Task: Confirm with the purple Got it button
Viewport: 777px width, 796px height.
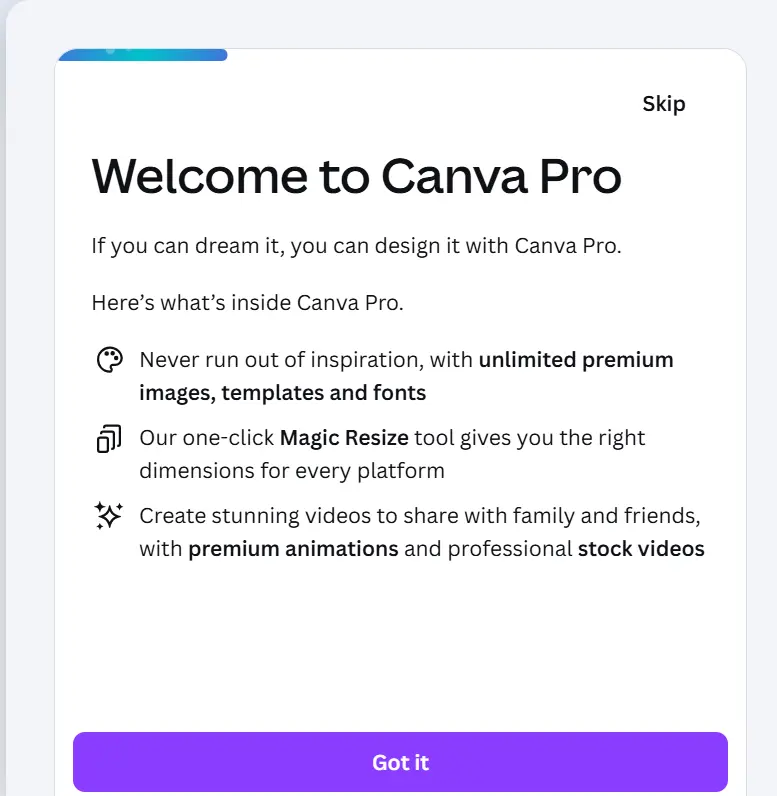Action: pyautogui.click(x=400, y=762)
